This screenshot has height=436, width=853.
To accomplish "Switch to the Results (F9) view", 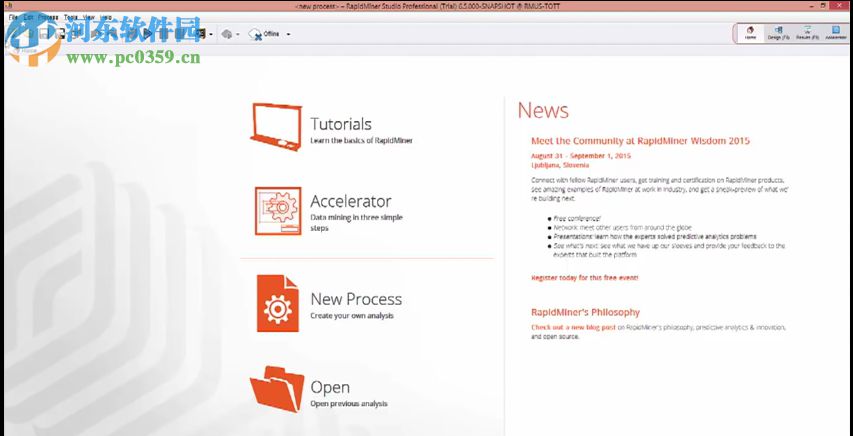I will tap(807, 33).
